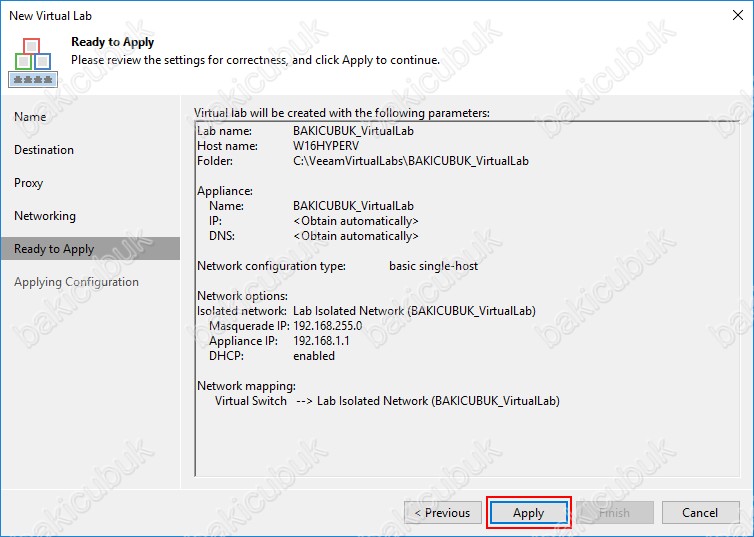Jump to the Networking step

coord(45,216)
